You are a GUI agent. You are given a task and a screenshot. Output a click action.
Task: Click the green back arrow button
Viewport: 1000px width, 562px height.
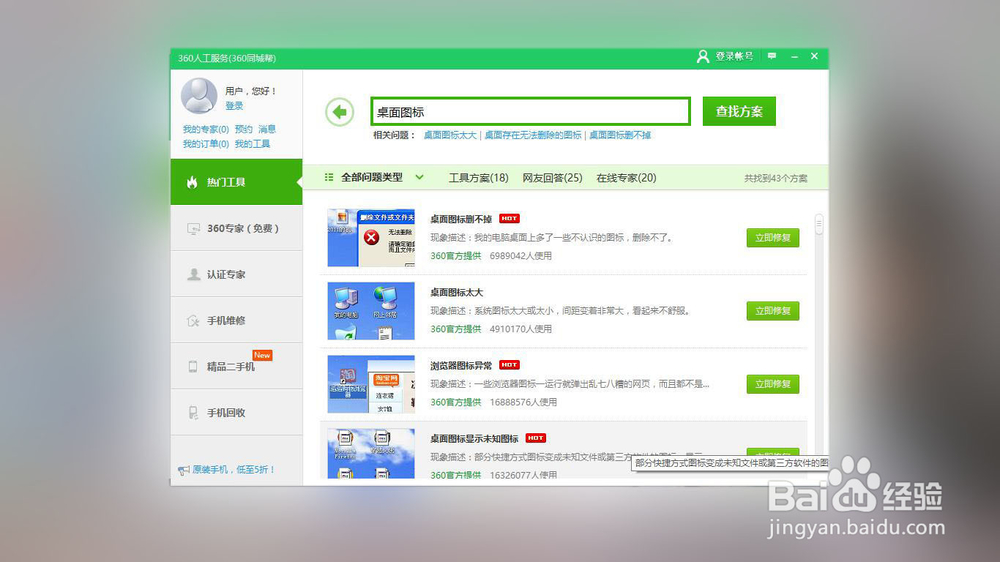click(339, 112)
